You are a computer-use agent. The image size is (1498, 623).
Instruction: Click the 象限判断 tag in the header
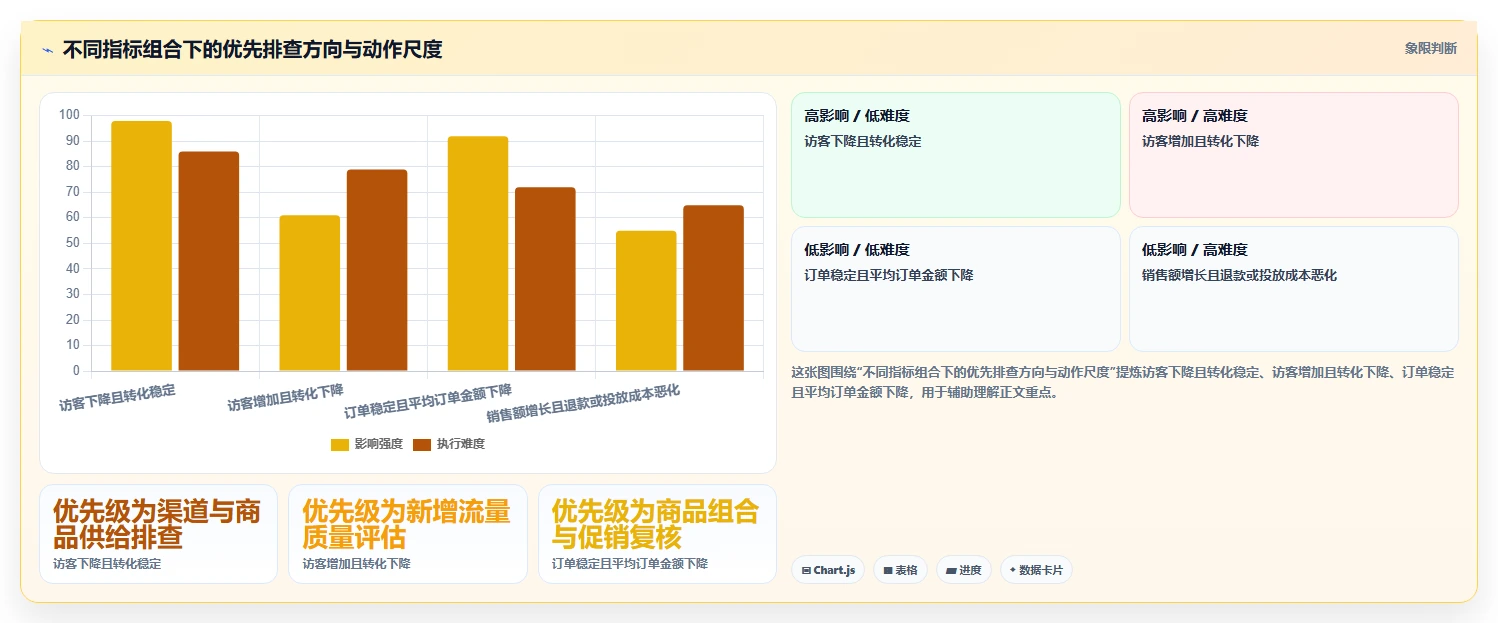1430,48
